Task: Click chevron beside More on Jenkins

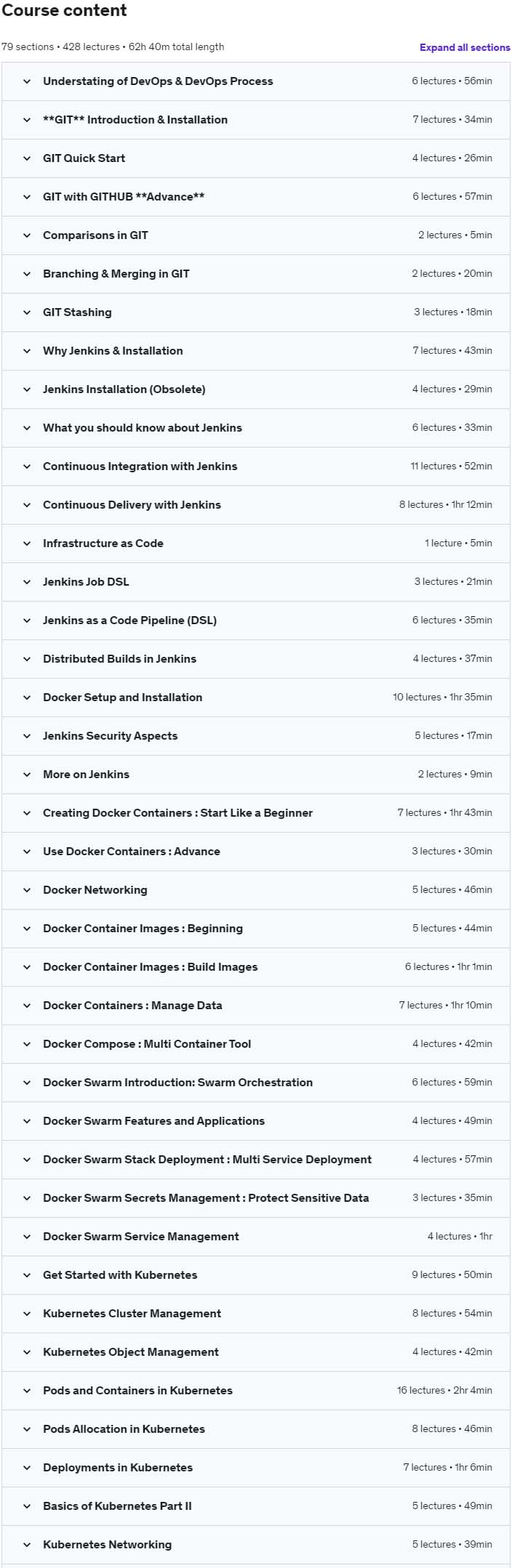Action: pyautogui.click(x=27, y=775)
